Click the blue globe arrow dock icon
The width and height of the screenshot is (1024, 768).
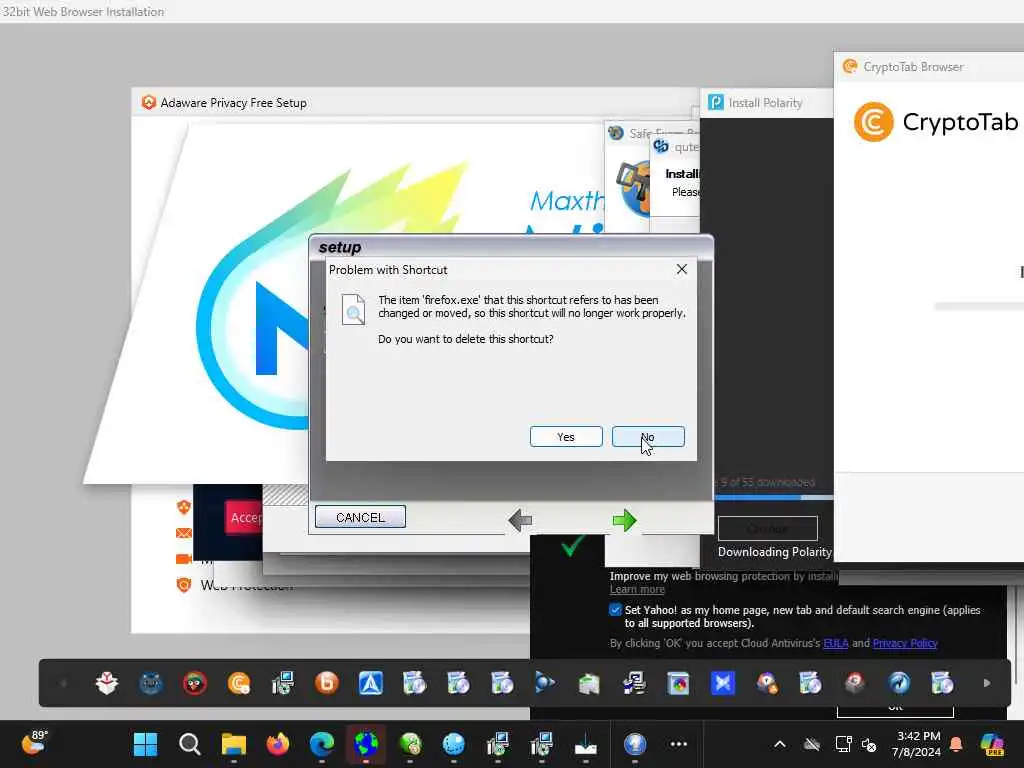[899, 683]
